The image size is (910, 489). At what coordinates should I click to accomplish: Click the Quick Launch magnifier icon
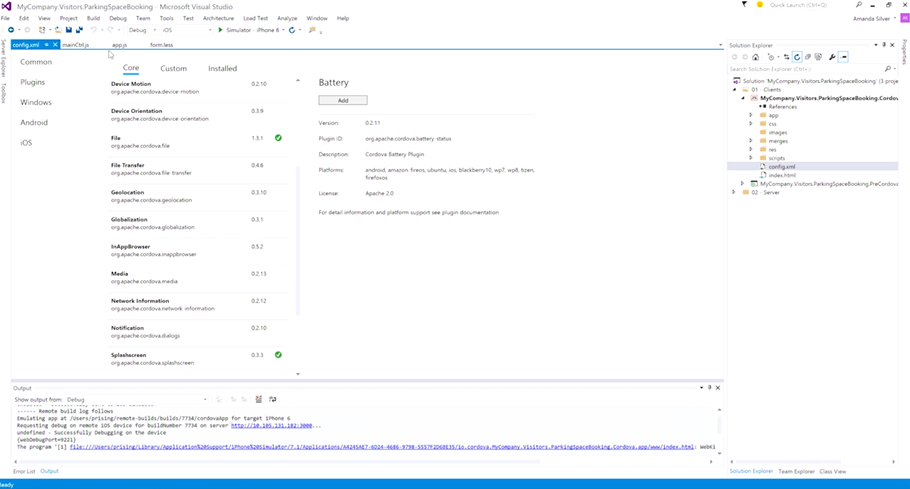point(858,5)
